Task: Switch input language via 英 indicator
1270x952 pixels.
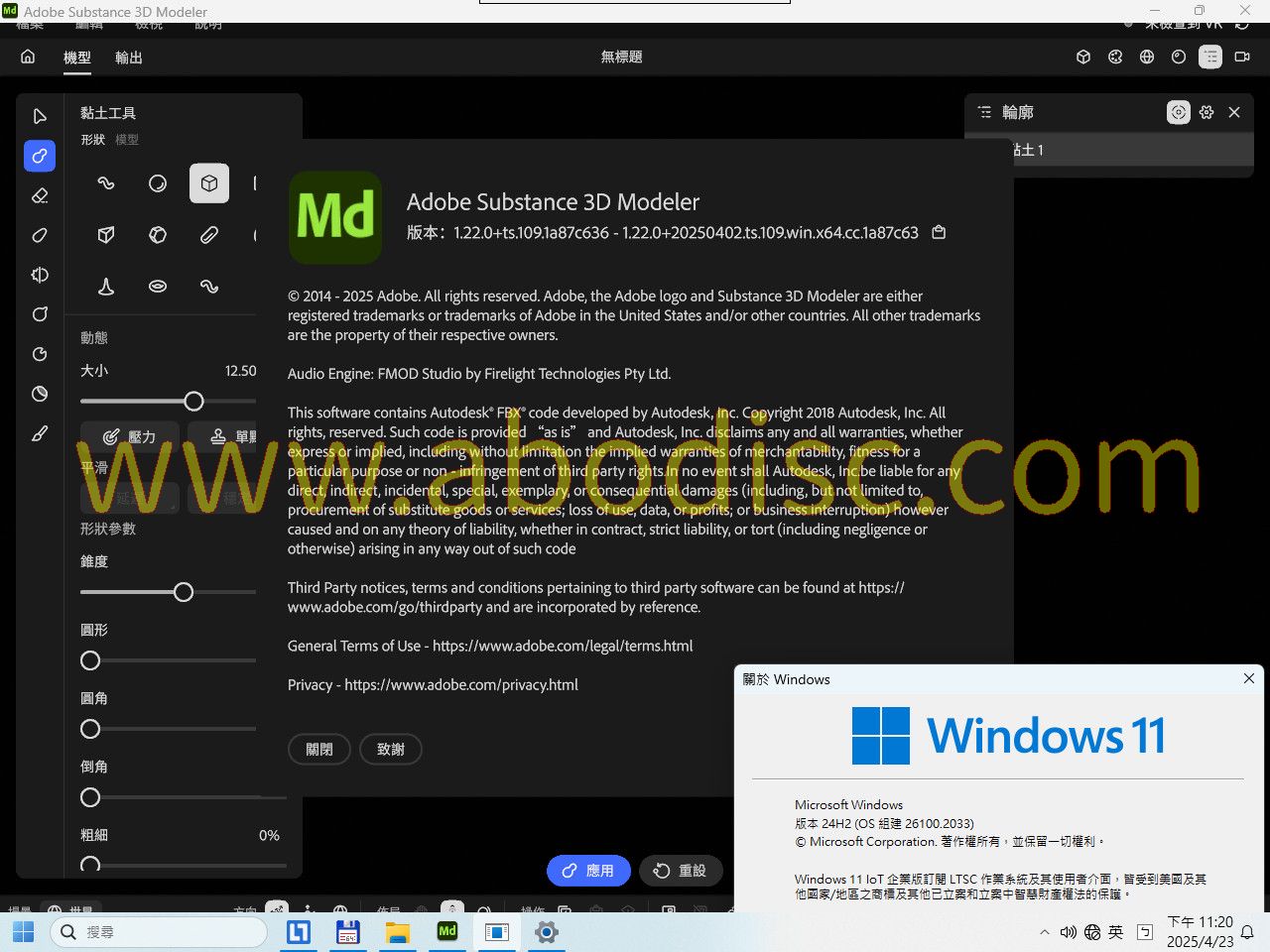Action: click(x=1116, y=932)
